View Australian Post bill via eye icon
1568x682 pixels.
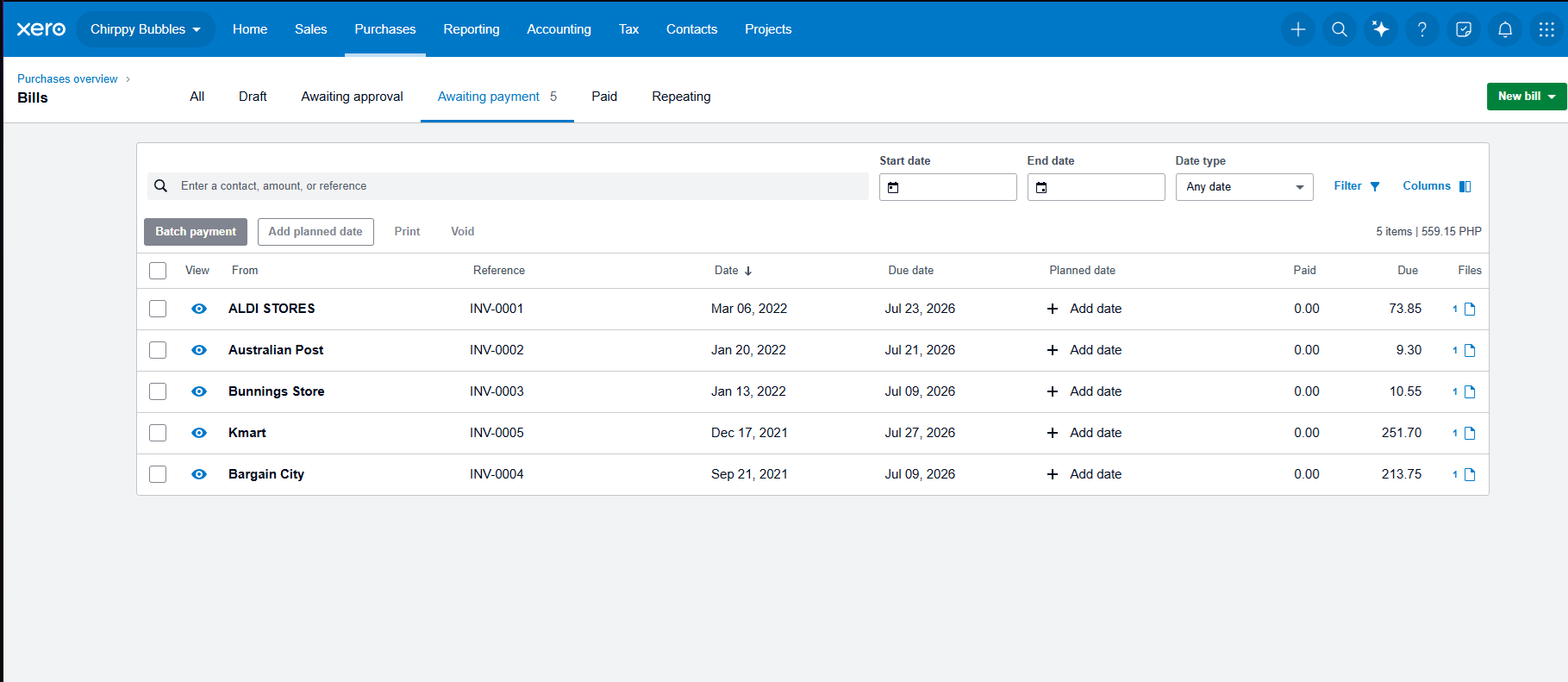(x=199, y=350)
